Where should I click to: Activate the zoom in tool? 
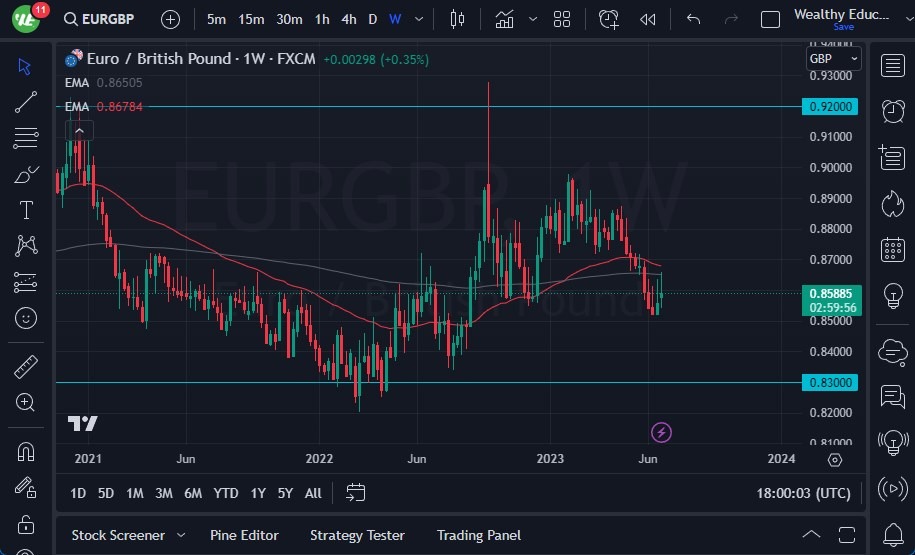(x=26, y=402)
